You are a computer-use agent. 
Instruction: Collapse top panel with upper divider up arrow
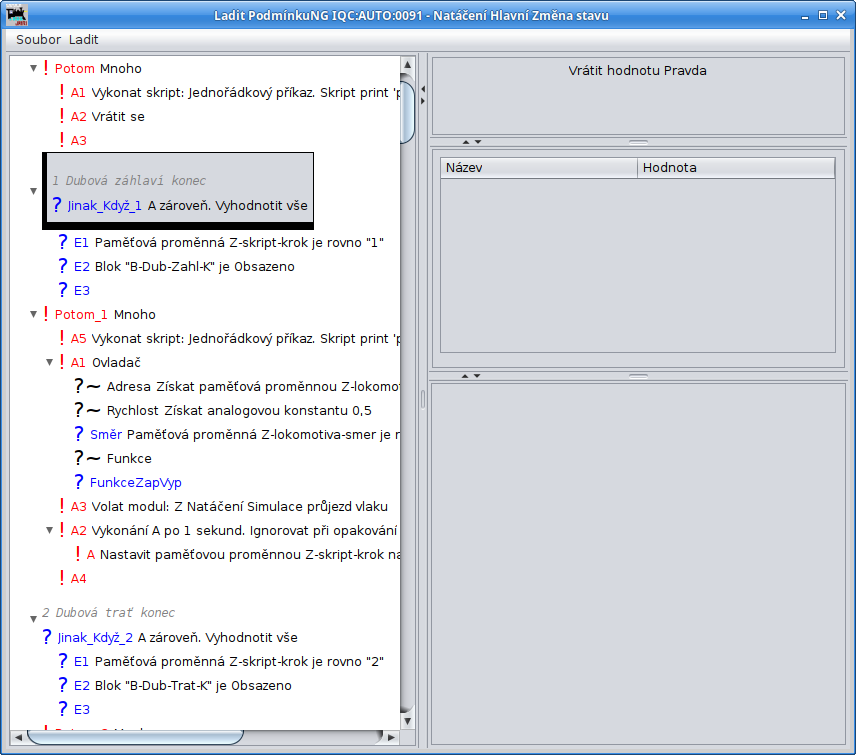[466, 142]
